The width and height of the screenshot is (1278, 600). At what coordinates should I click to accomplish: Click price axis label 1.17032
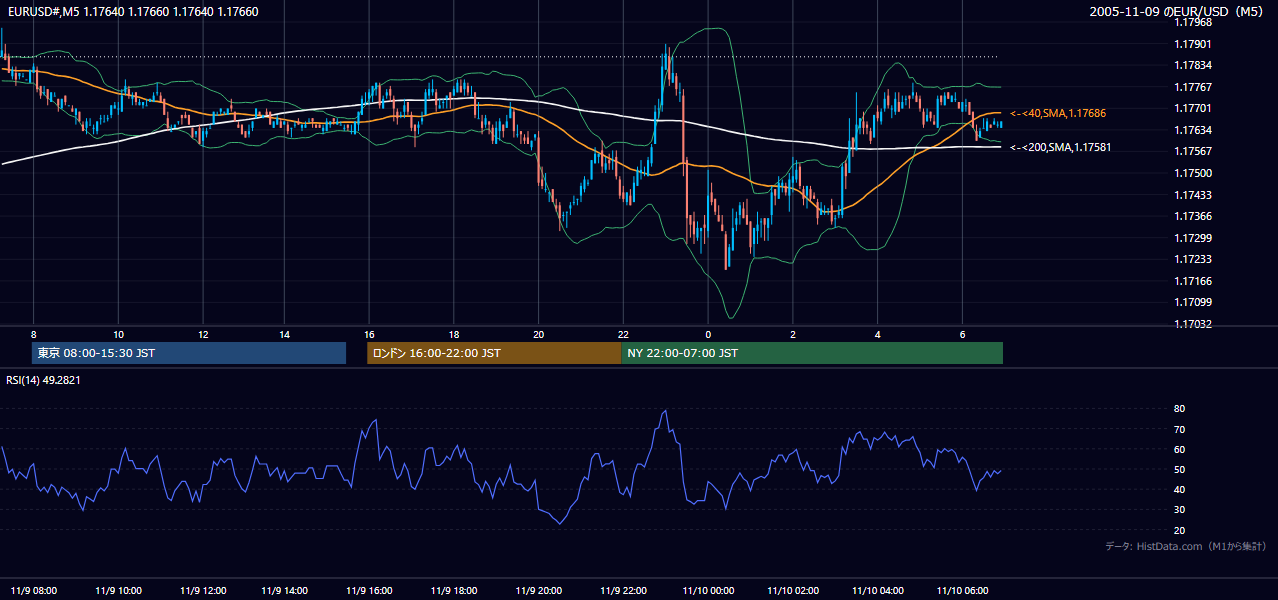[1192, 324]
